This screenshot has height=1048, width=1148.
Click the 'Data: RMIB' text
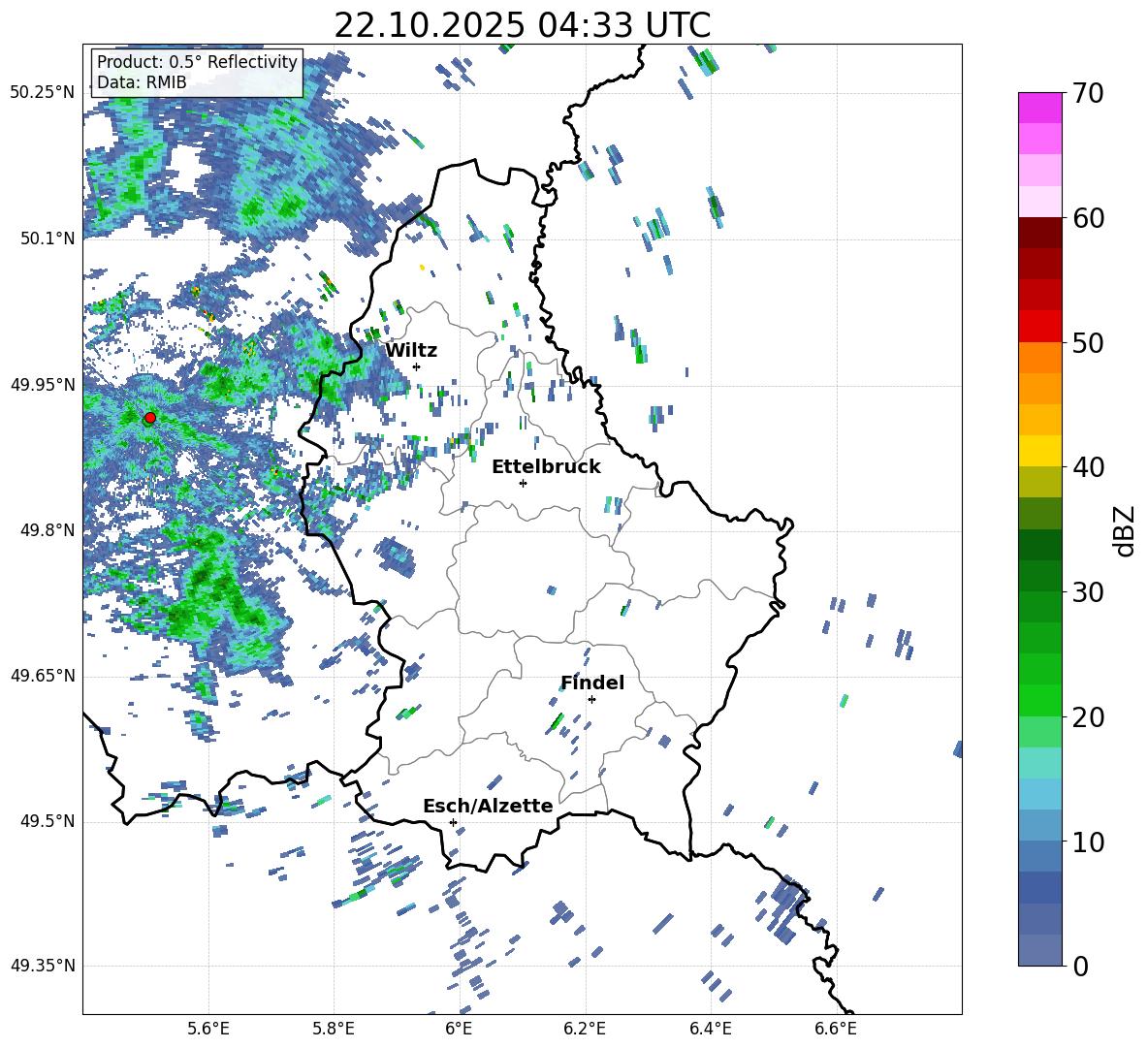point(142,82)
